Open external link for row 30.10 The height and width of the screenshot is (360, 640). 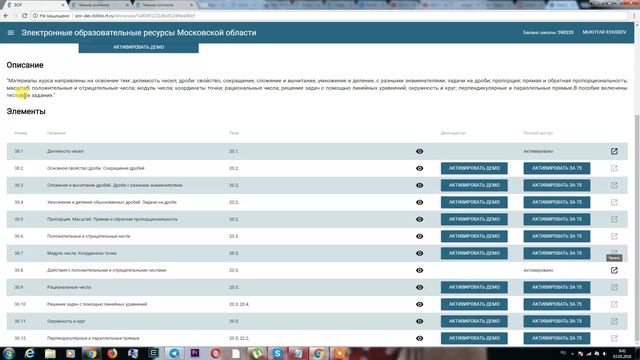[x=614, y=304]
